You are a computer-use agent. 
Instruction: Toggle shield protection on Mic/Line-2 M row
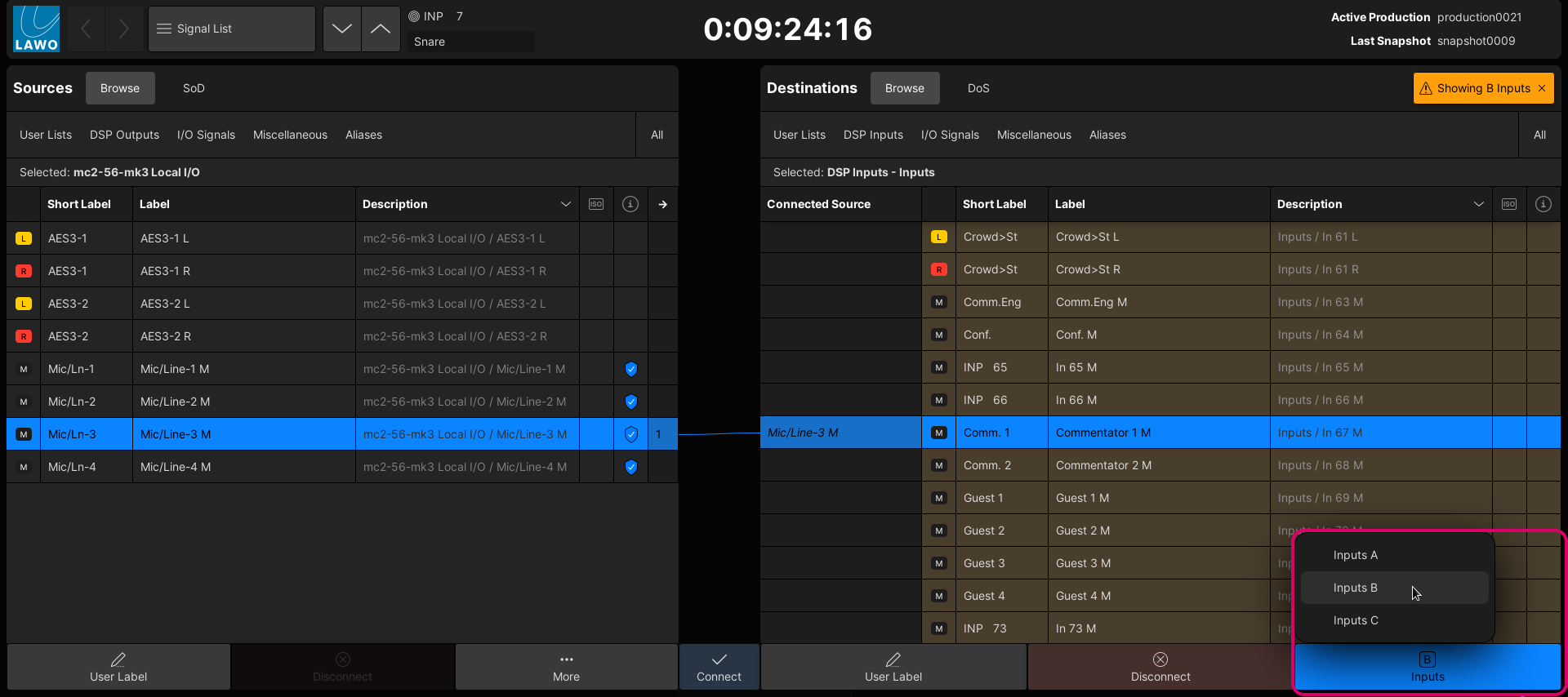(630, 402)
